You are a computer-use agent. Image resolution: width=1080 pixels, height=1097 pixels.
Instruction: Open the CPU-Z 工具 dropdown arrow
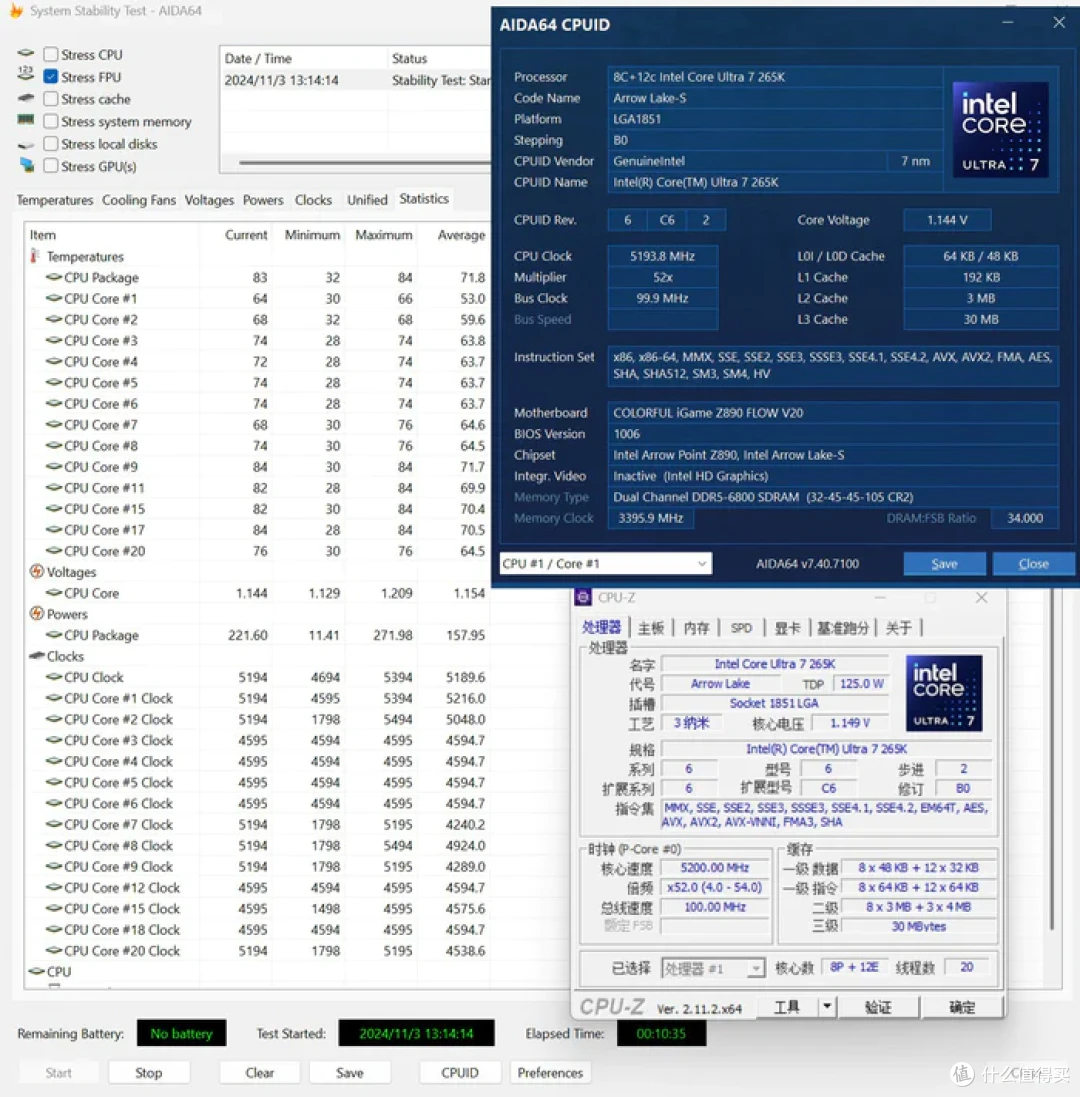pos(827,1006)
